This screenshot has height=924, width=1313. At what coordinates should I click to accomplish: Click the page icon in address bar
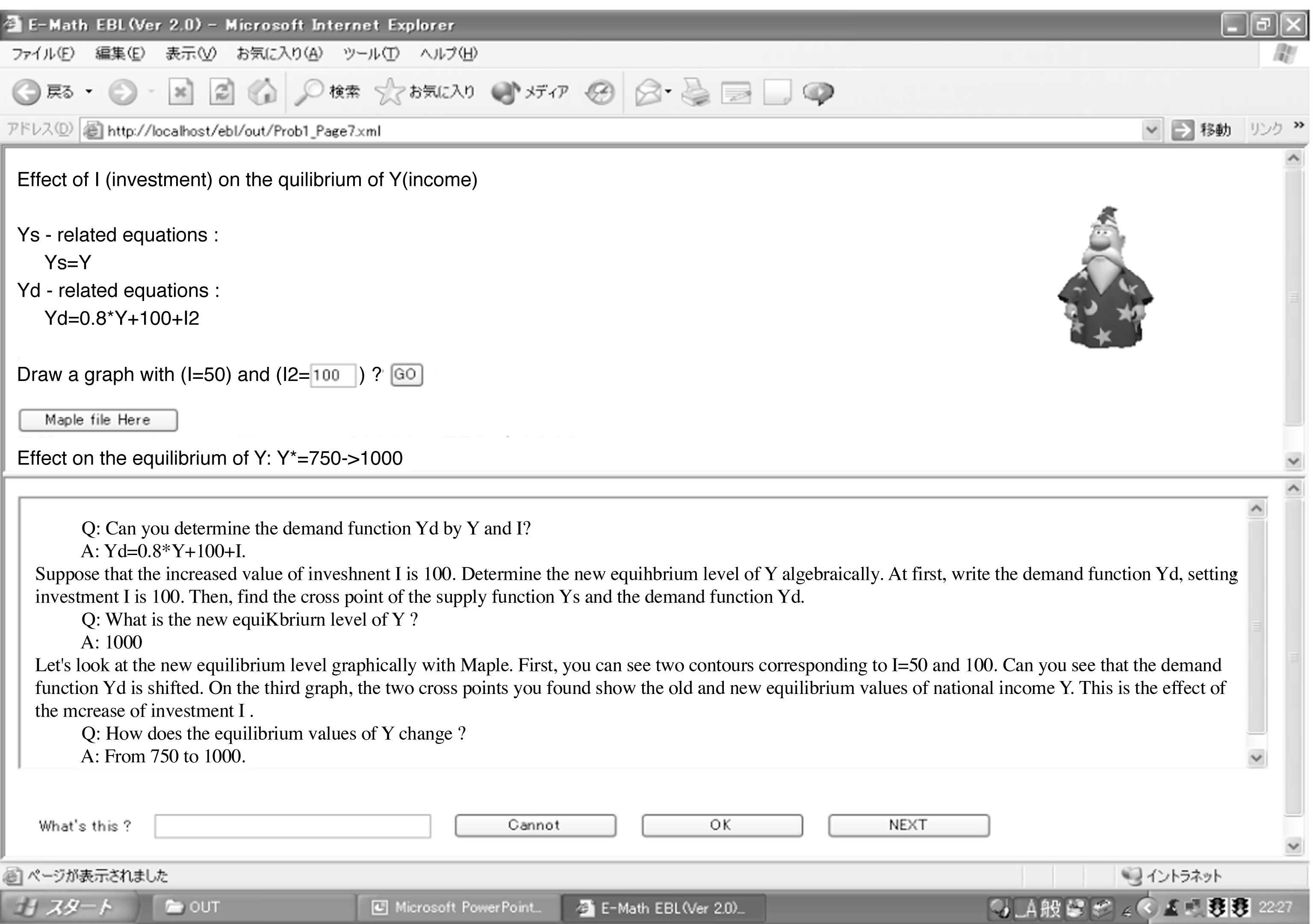pos(93,130)
